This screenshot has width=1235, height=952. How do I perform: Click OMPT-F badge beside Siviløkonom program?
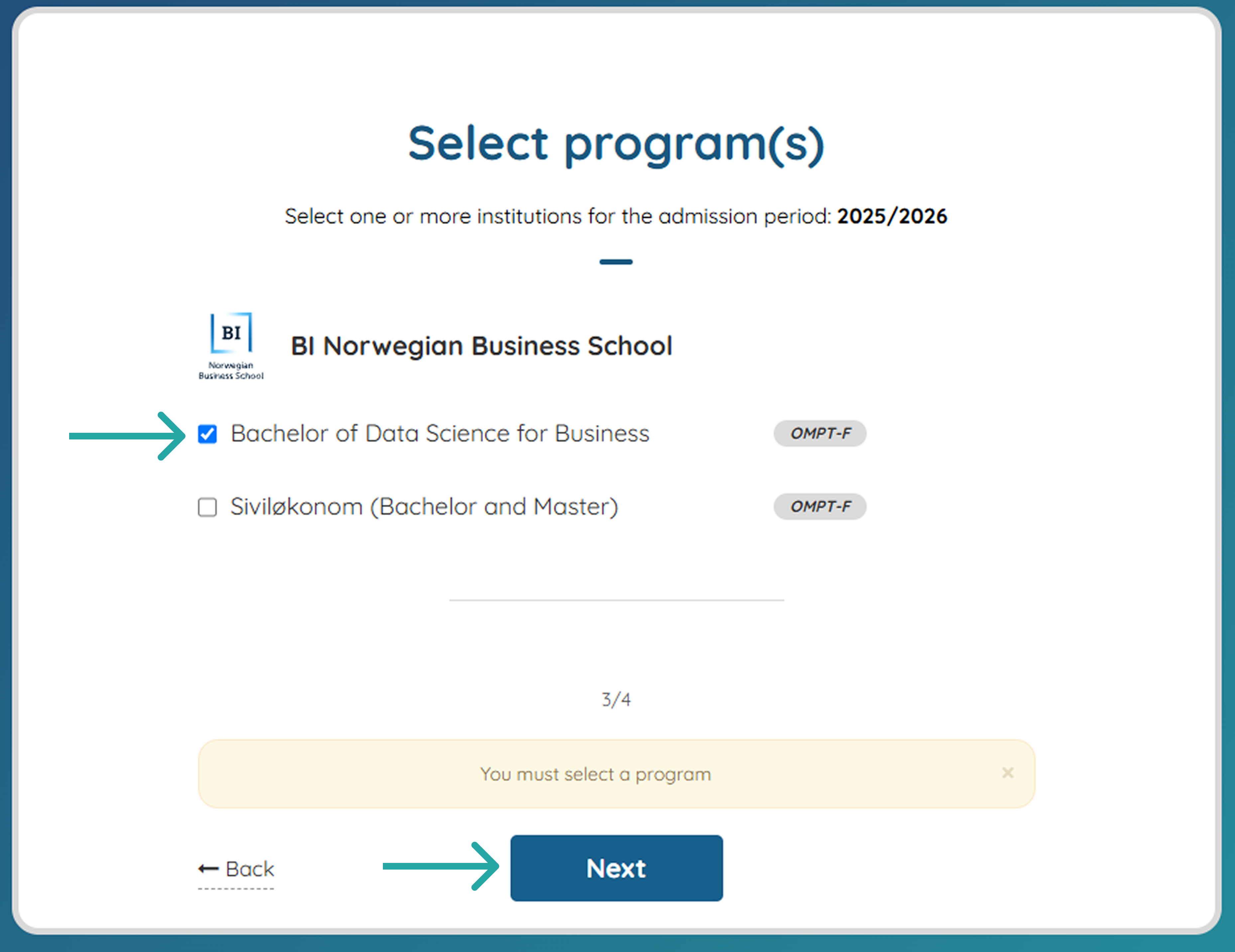click(x=819, y=506)
